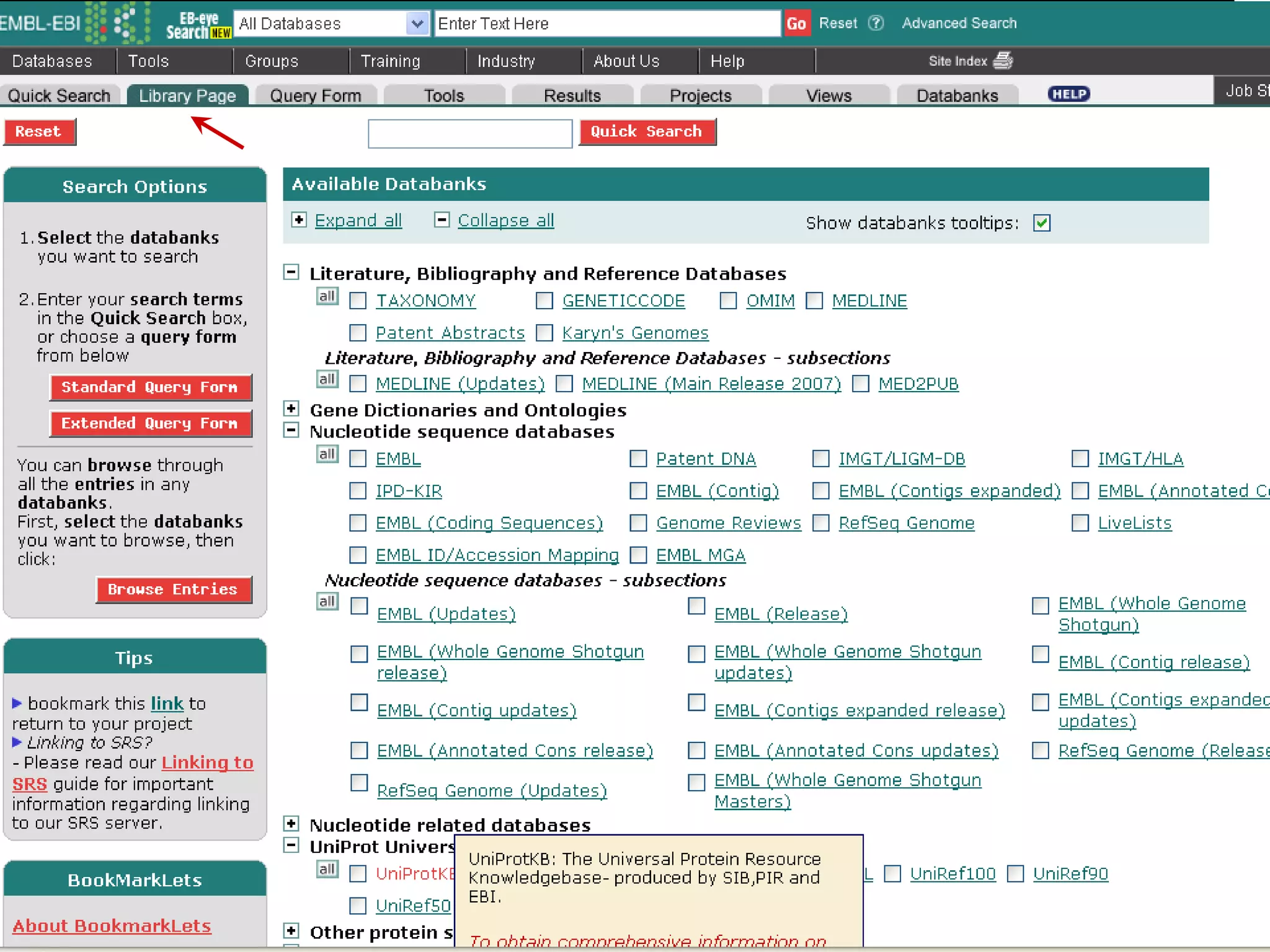Click 'all' icon beside TAXONOMY
Screen dimensions: 1270x952
tap(327, 296)
